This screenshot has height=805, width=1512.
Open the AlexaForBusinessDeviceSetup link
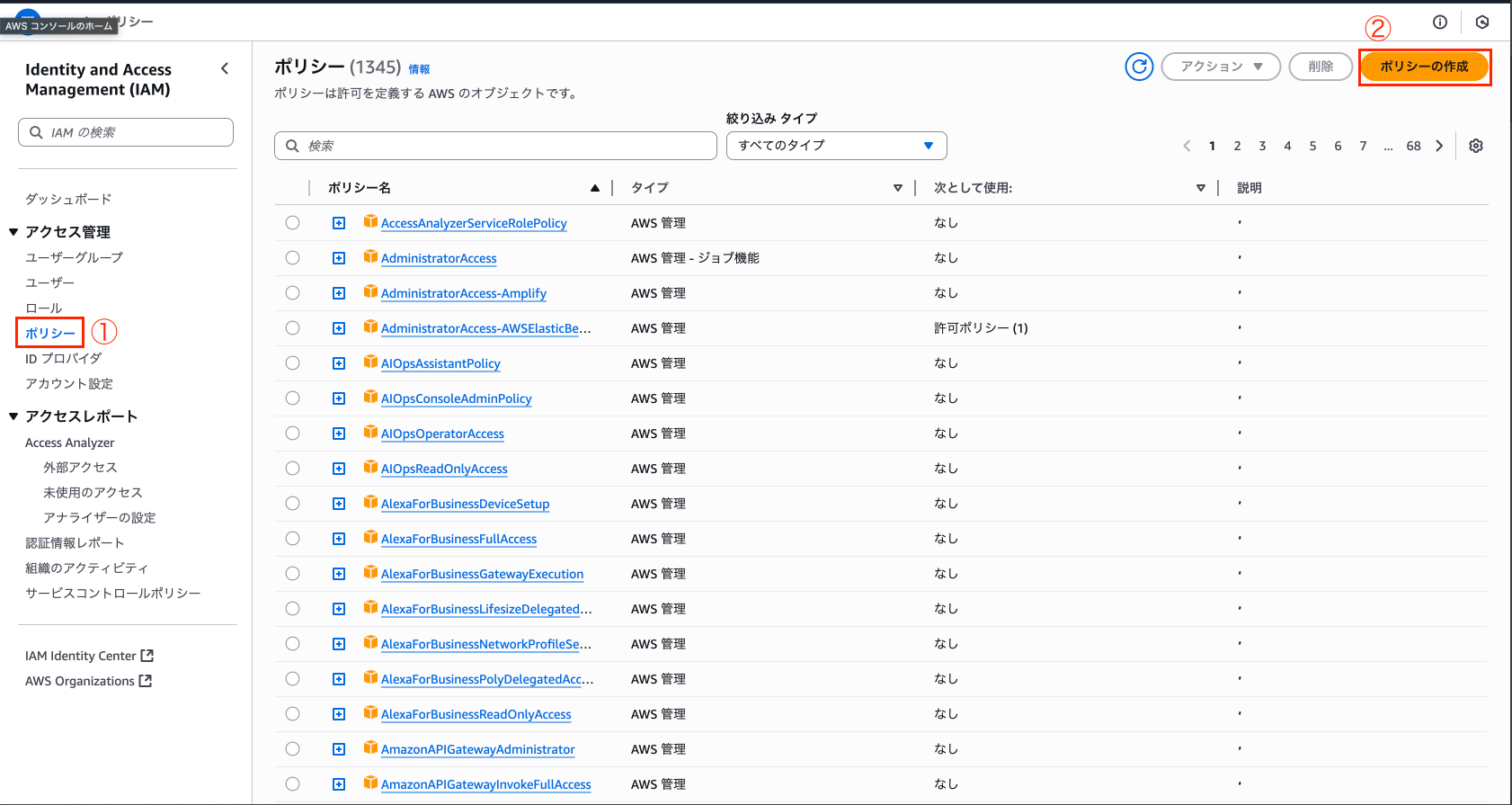point(465,504)
